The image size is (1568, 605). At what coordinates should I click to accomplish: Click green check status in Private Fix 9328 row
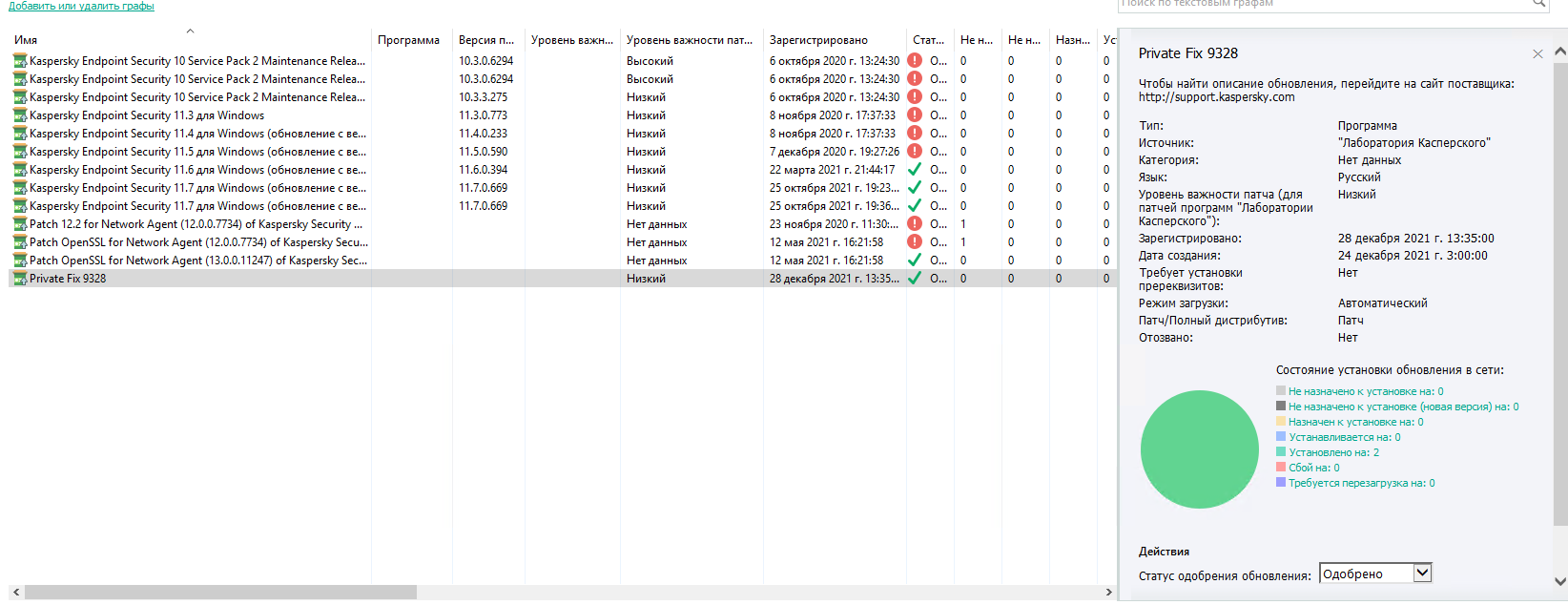pyautogui.click(x=915, y=279)
